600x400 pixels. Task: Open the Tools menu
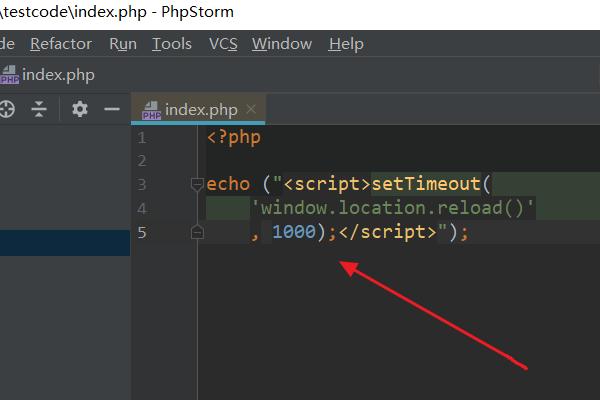pos(172,44)
